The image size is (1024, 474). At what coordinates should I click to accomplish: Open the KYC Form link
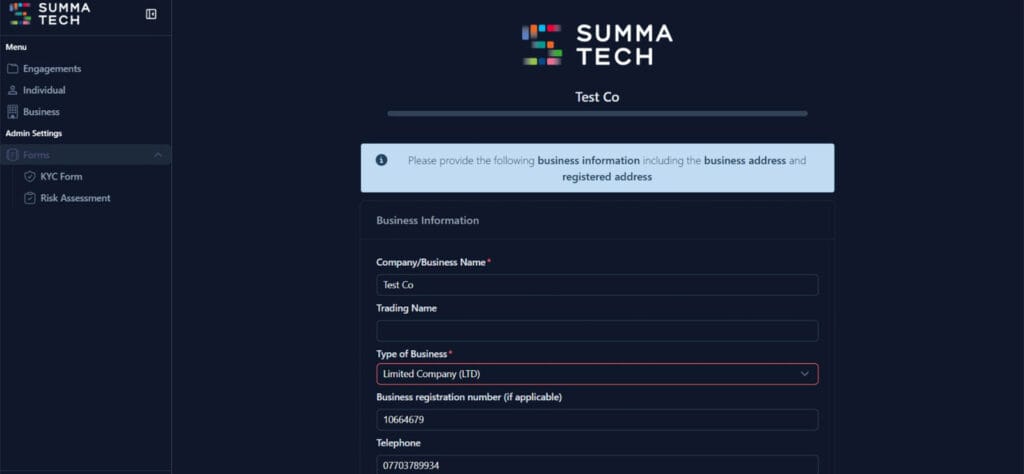(61, 177)
